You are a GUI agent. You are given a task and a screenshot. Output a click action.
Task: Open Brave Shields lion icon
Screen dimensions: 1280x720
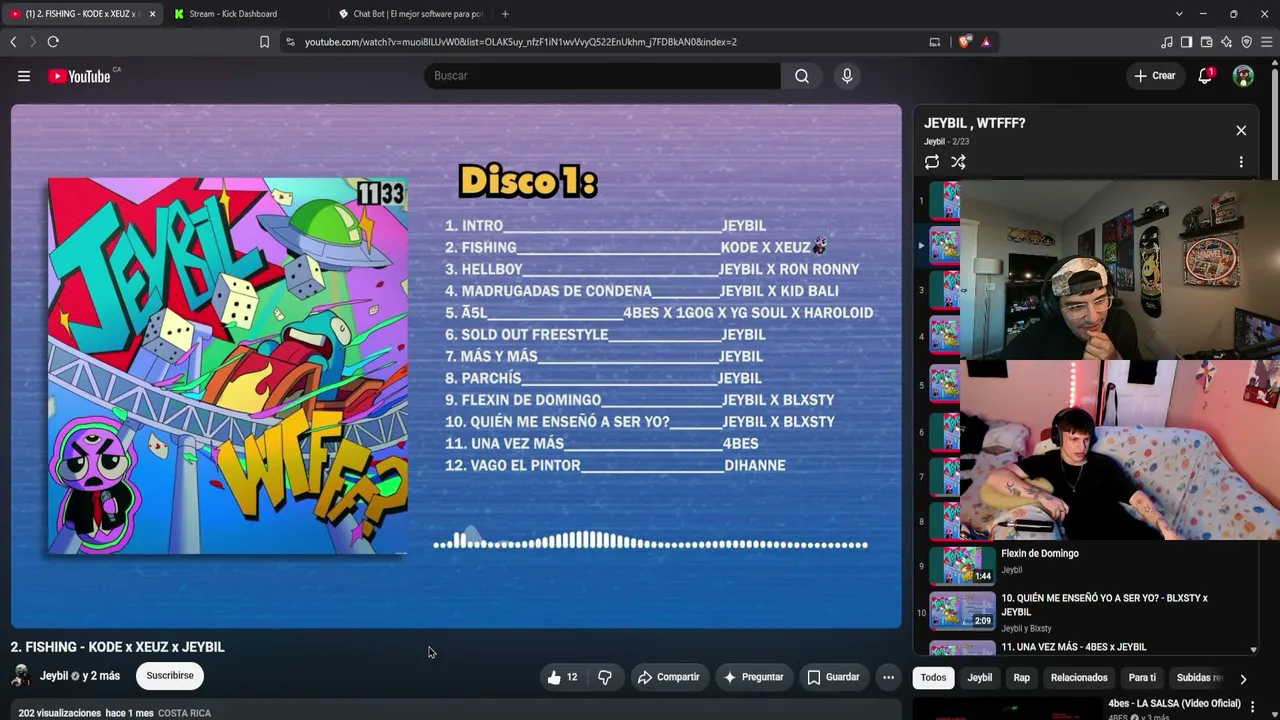[x=964, y=42]
